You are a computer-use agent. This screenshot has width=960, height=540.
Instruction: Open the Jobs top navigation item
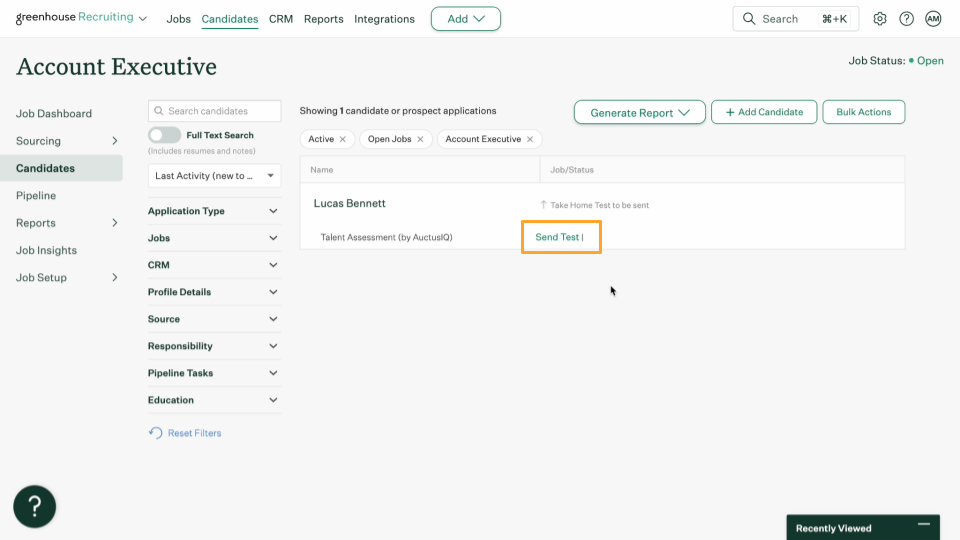[x=178, y=19]
